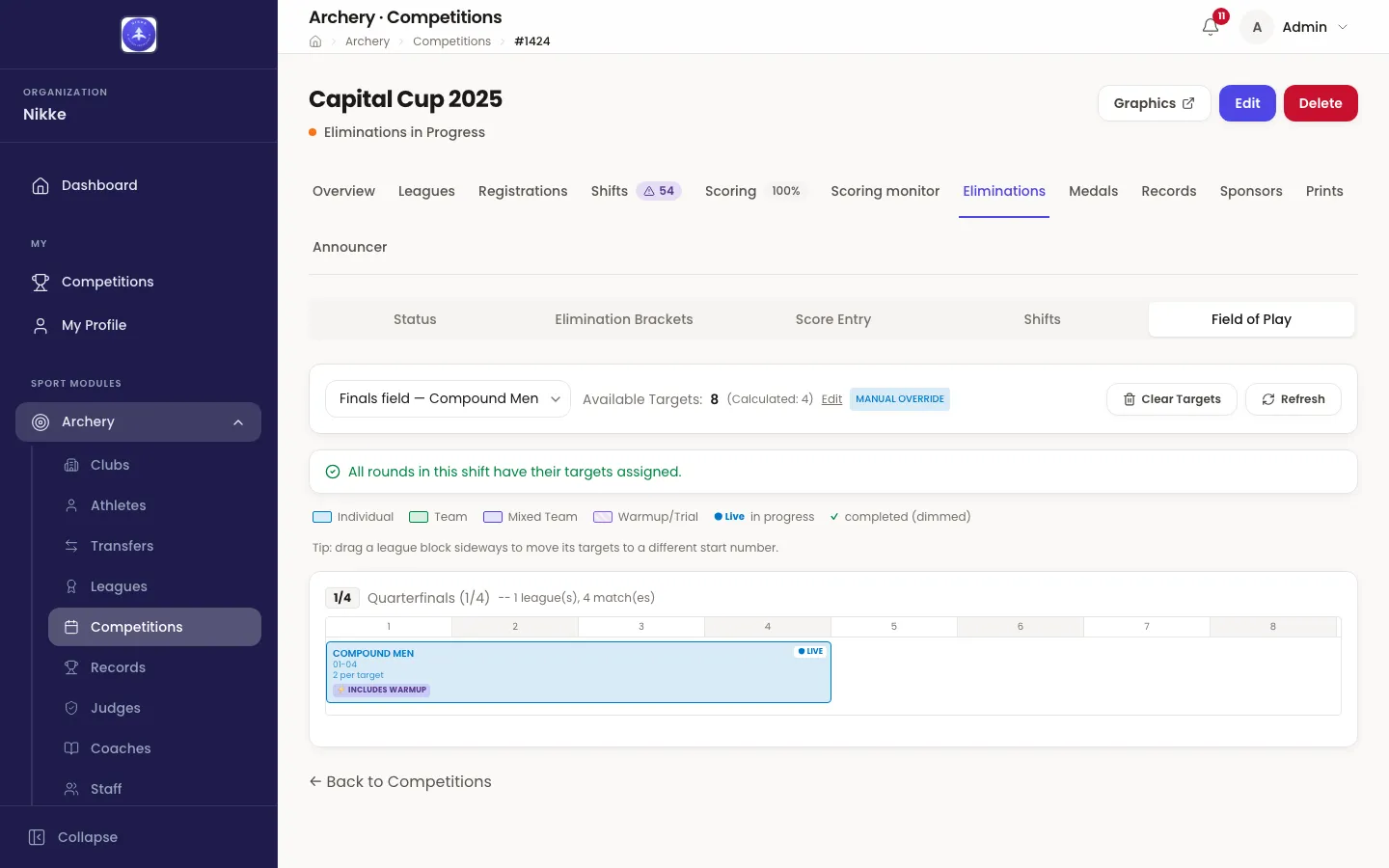Image resolution: width=1389 pixels, height=868 pixels.
Task: Open the Scoring monitor tab
Action: [885, 191]
